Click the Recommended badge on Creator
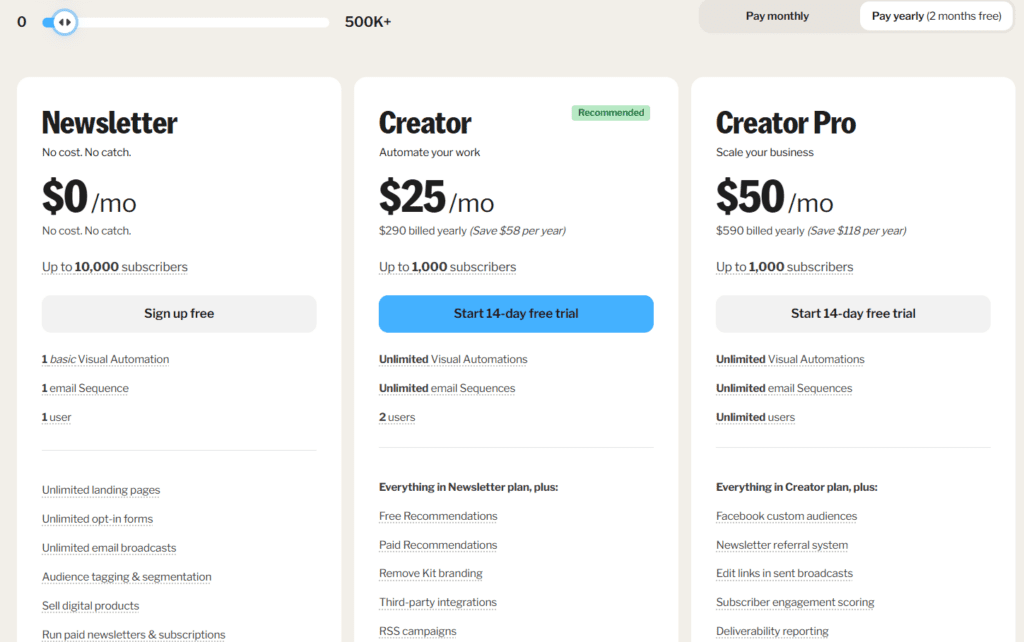This screenshot has height=642, width=1024. [611, 113]
